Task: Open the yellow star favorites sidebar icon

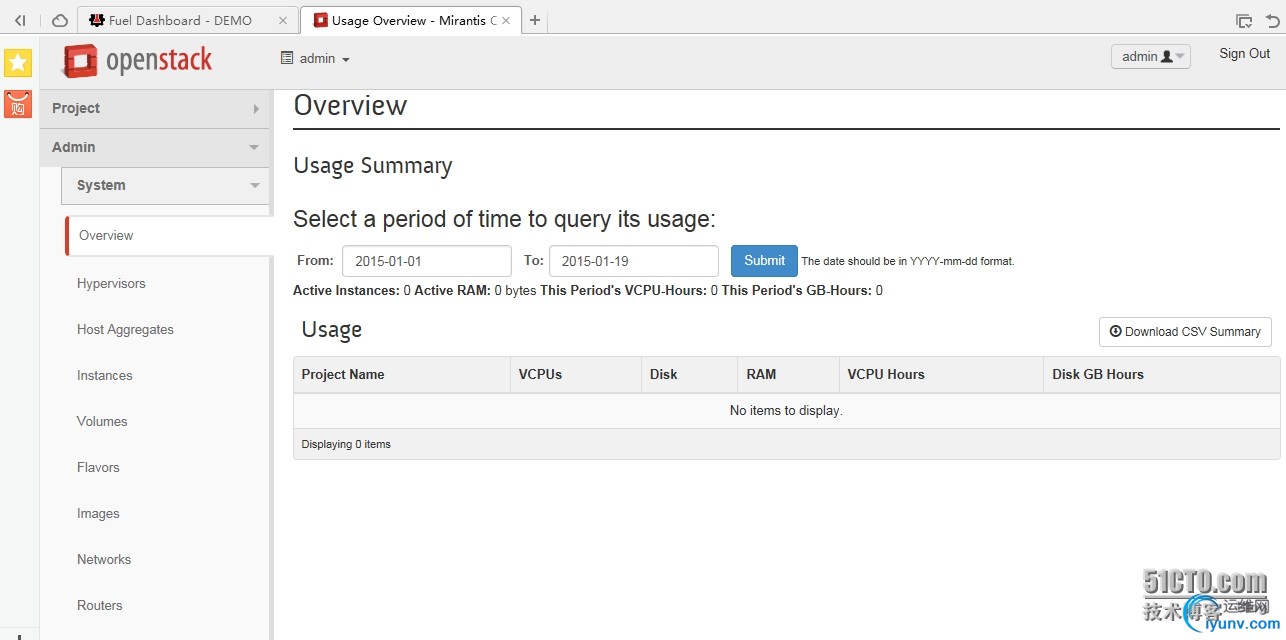Action: coord(18,63)
